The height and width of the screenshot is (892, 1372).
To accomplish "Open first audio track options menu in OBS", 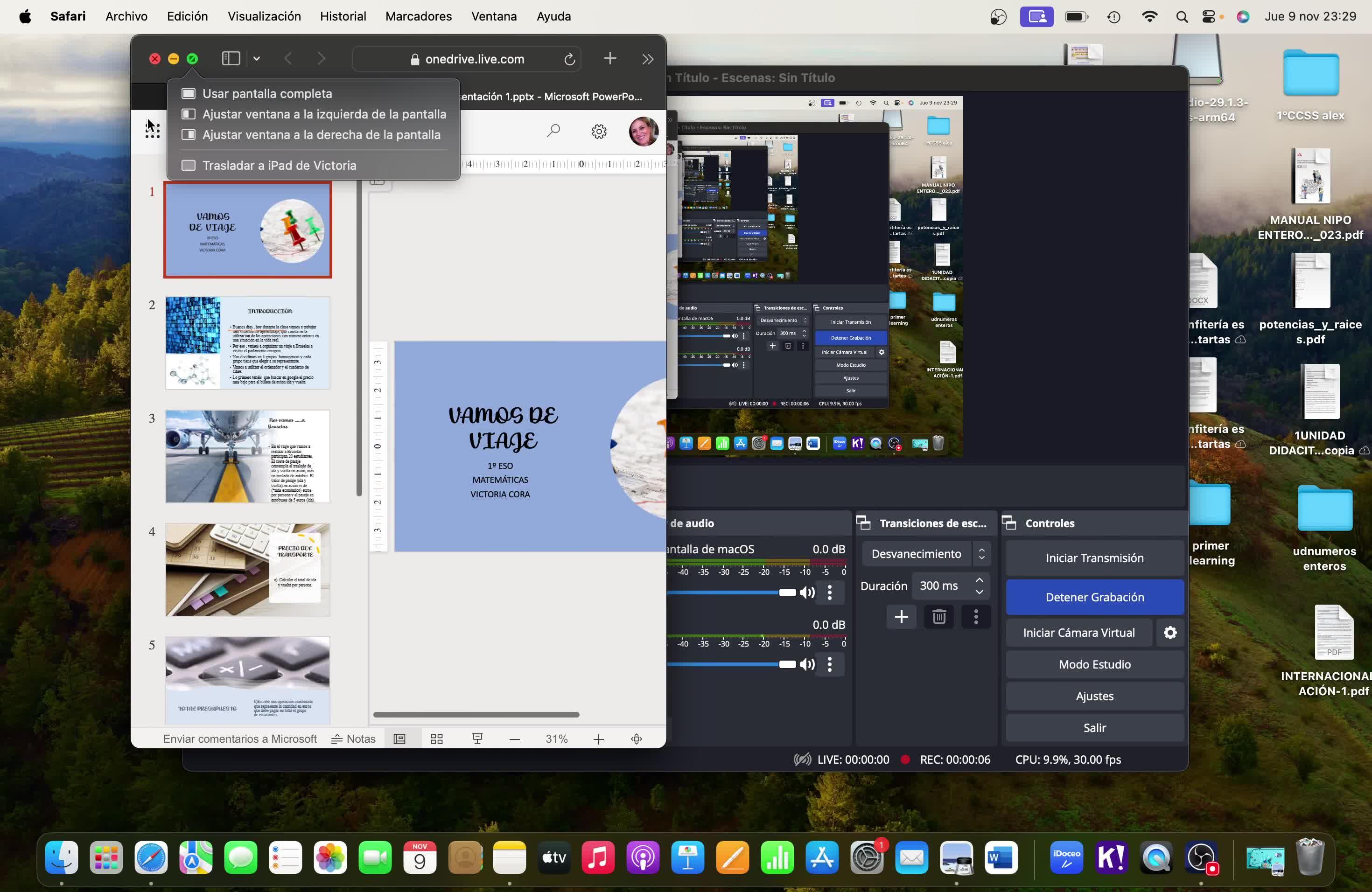I will pos(830,592).
